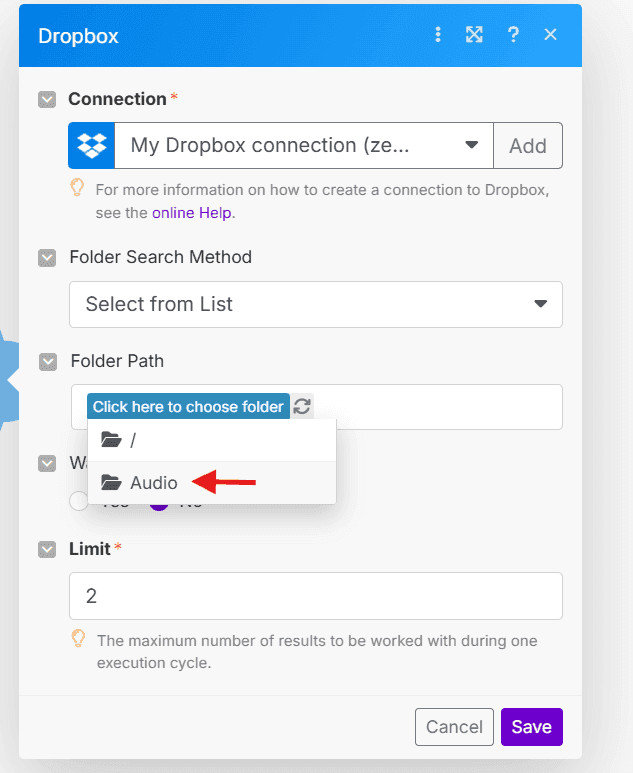The image size is (633, 773).
Task: Open help with the question mark icon
Action: click(513, 35)
